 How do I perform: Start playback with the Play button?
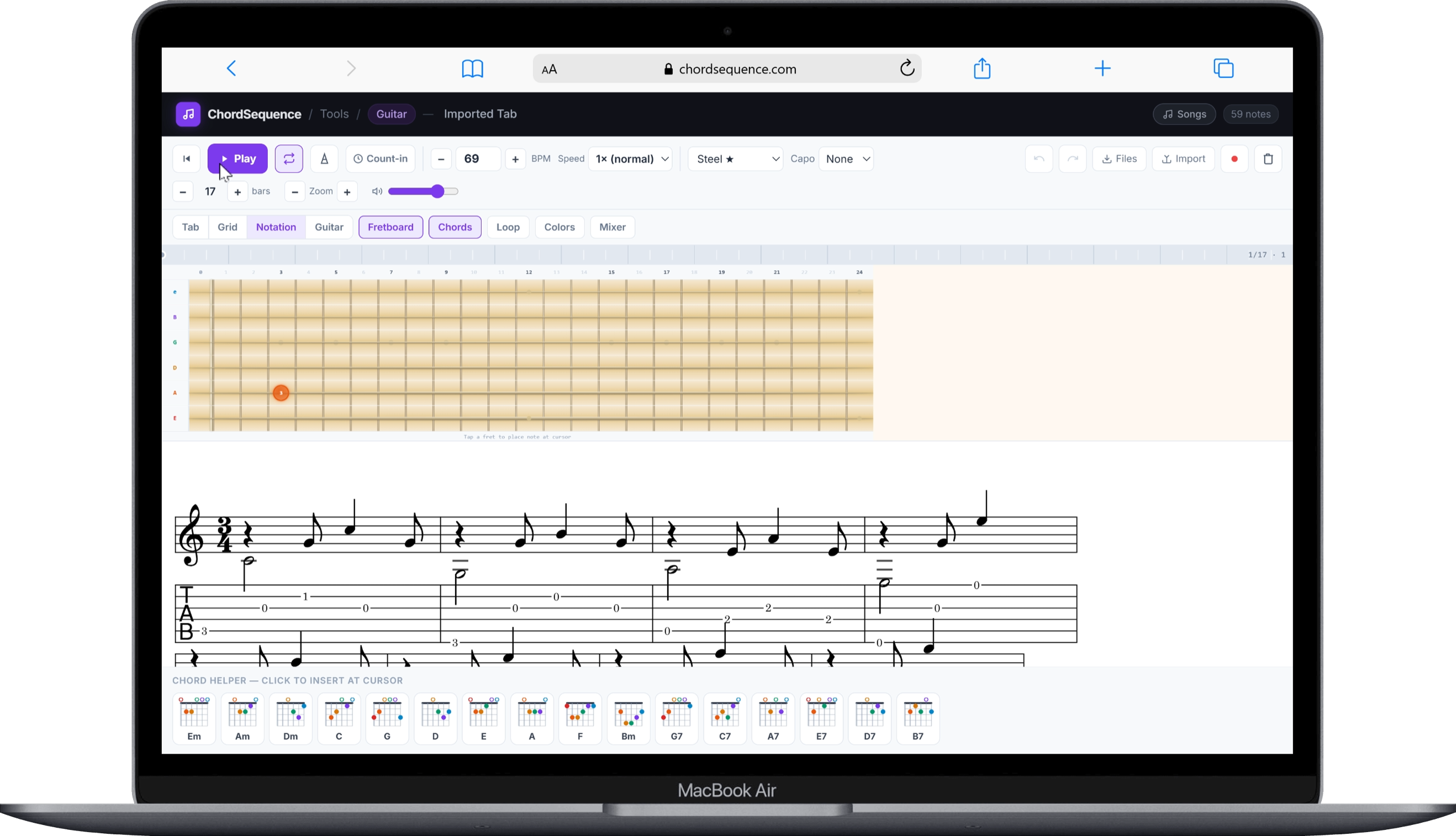(x=237, y=159)
